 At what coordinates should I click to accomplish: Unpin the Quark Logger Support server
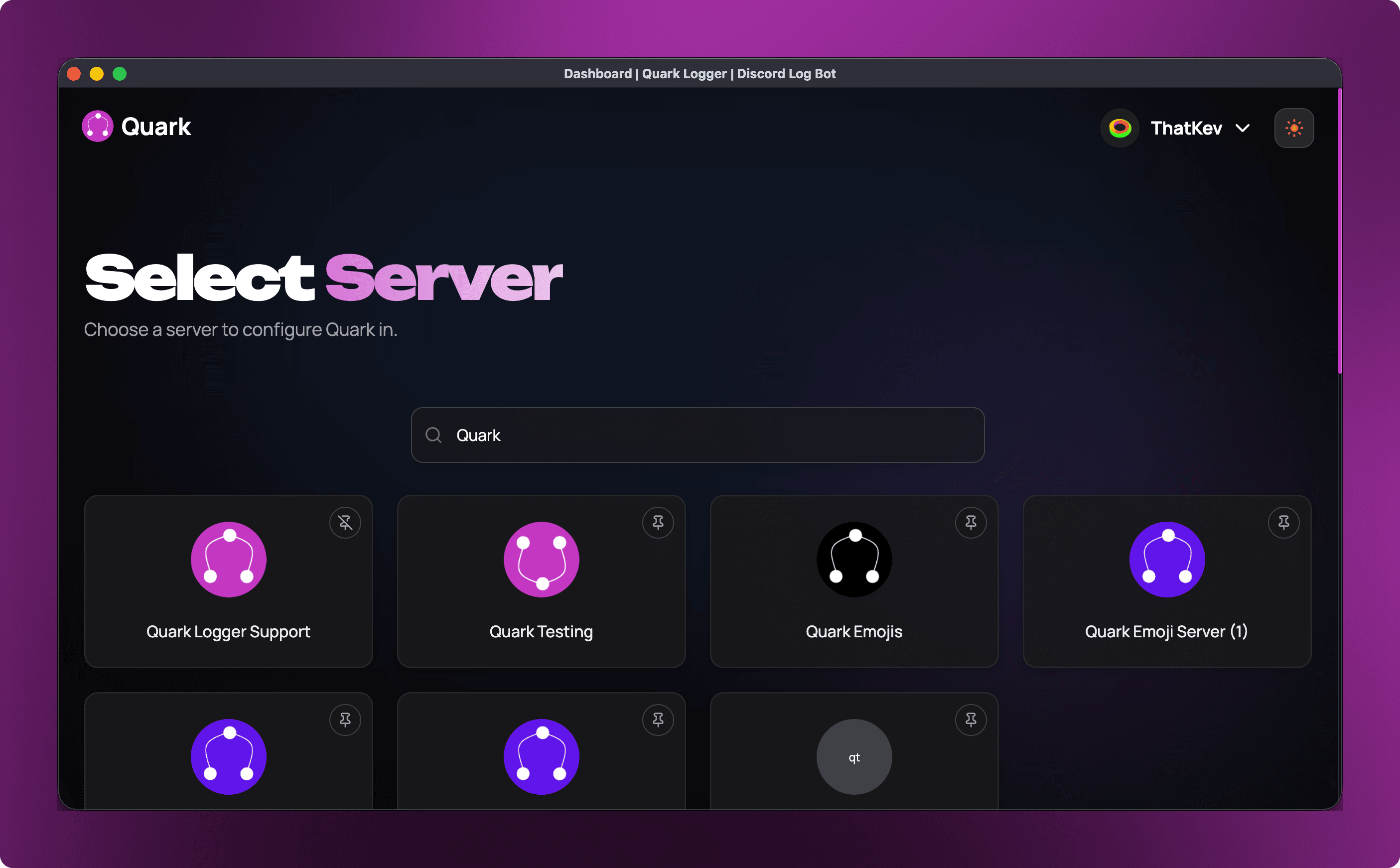tap(346, 522)
